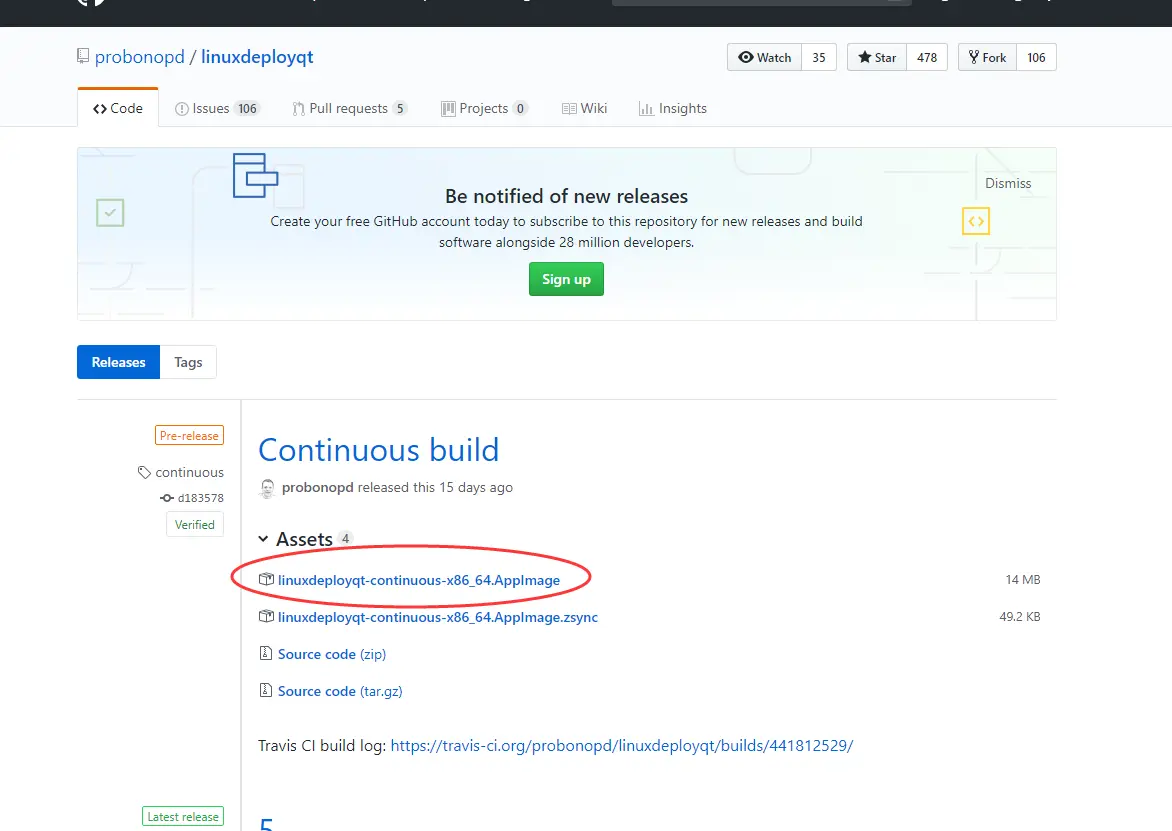This screenshot has height=831, width=1172.
Task: Click the probonopd author name
Action: tap(318, 487)
